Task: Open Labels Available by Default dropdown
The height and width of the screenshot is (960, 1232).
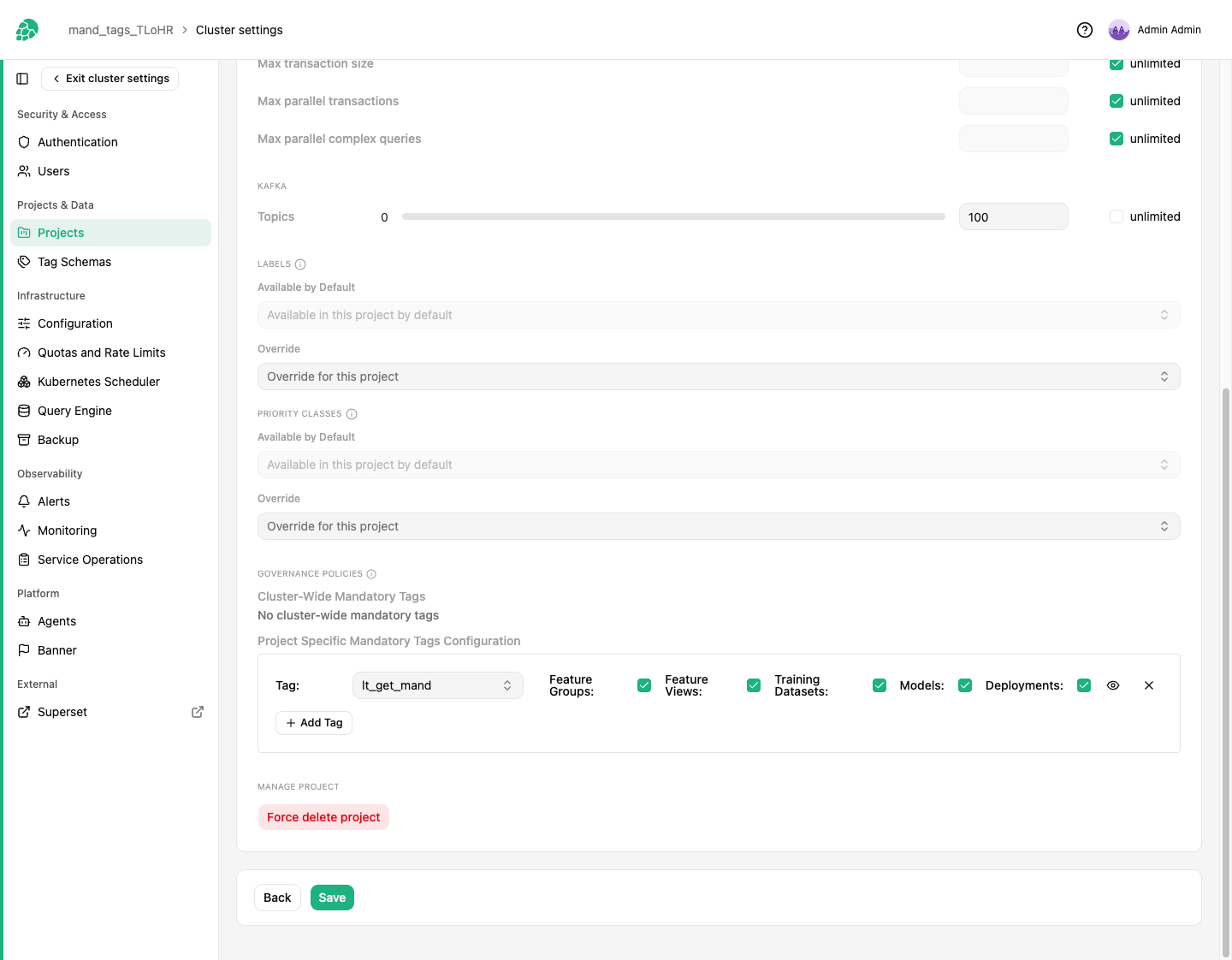Action: click(719, 315)
